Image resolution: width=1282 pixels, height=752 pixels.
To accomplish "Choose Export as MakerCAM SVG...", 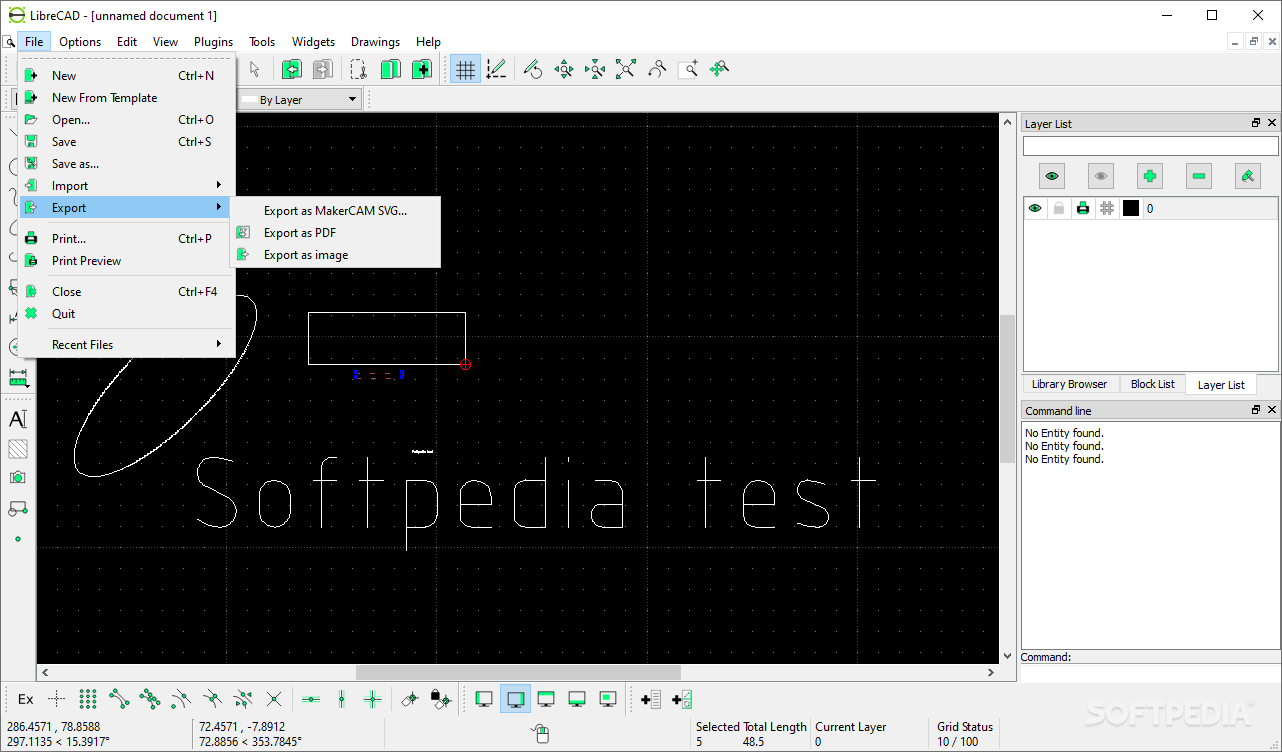I will coord(335,210).
